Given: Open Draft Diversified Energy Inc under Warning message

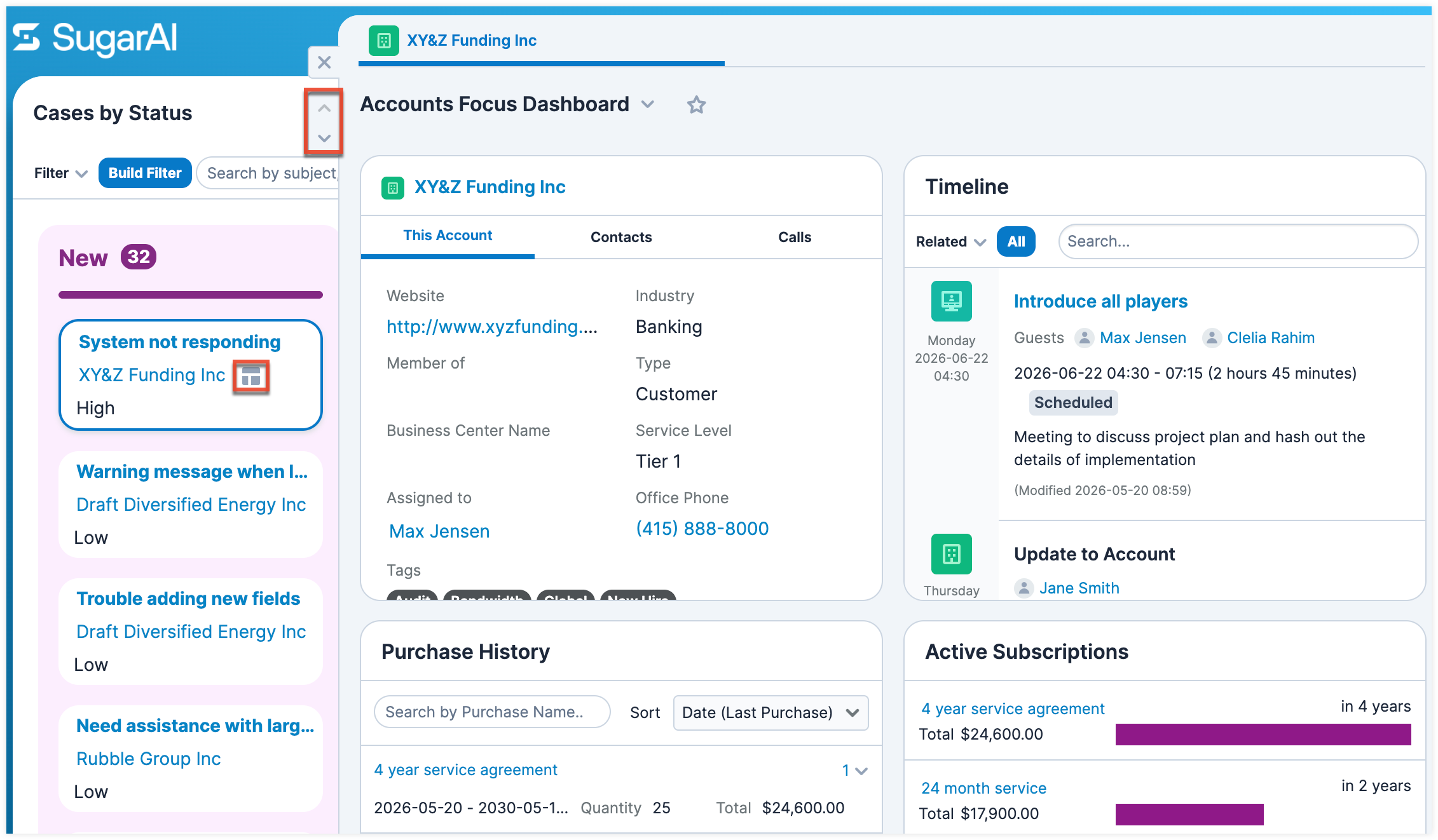Looking at the screenshot, I should (191, 505).
